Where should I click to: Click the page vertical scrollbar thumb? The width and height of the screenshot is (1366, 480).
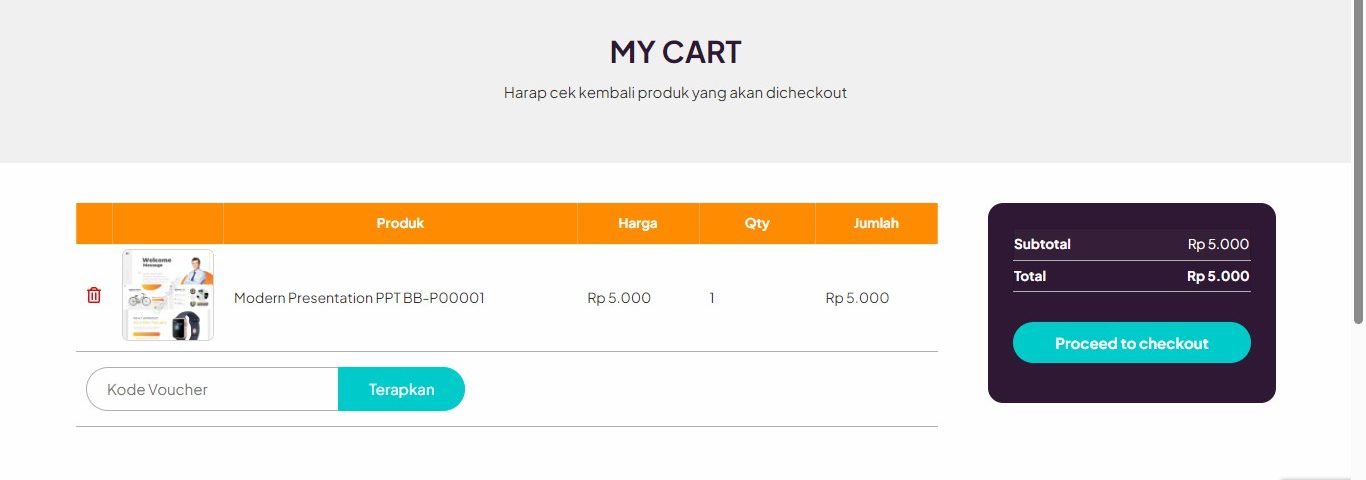1358,160
